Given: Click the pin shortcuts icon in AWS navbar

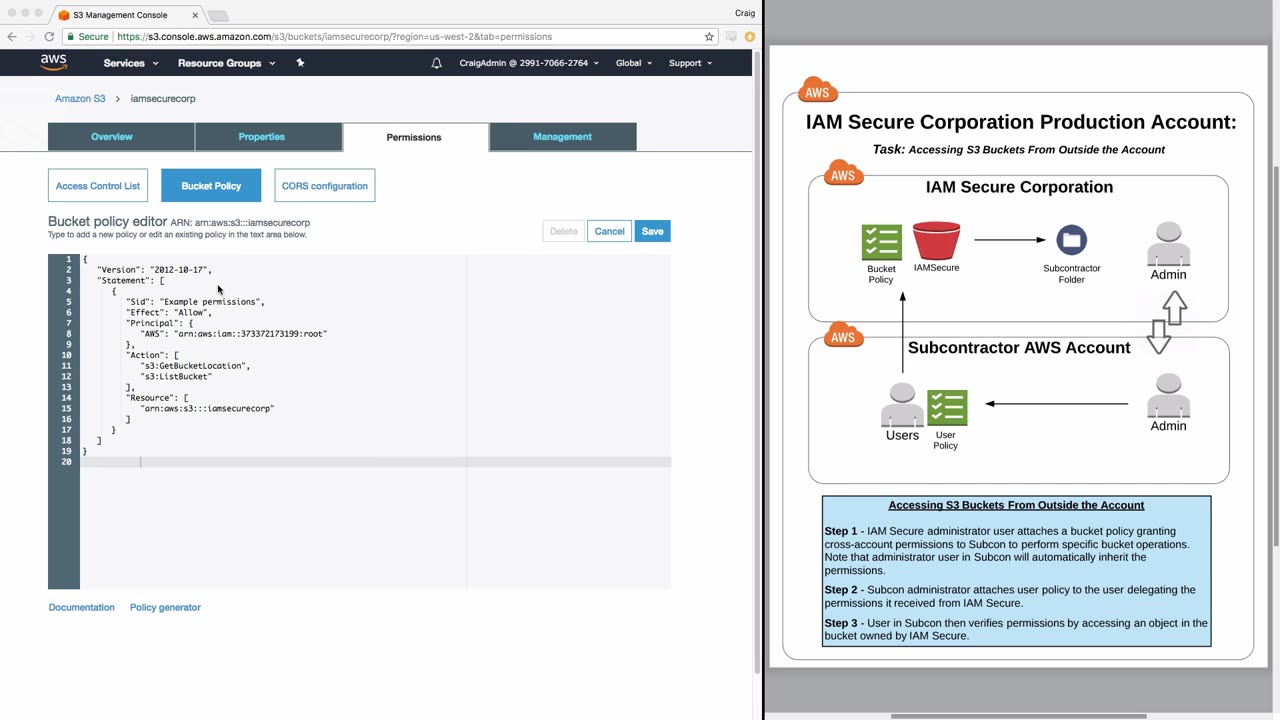Looking at the screenshot, I should click(x=300, y=63).
